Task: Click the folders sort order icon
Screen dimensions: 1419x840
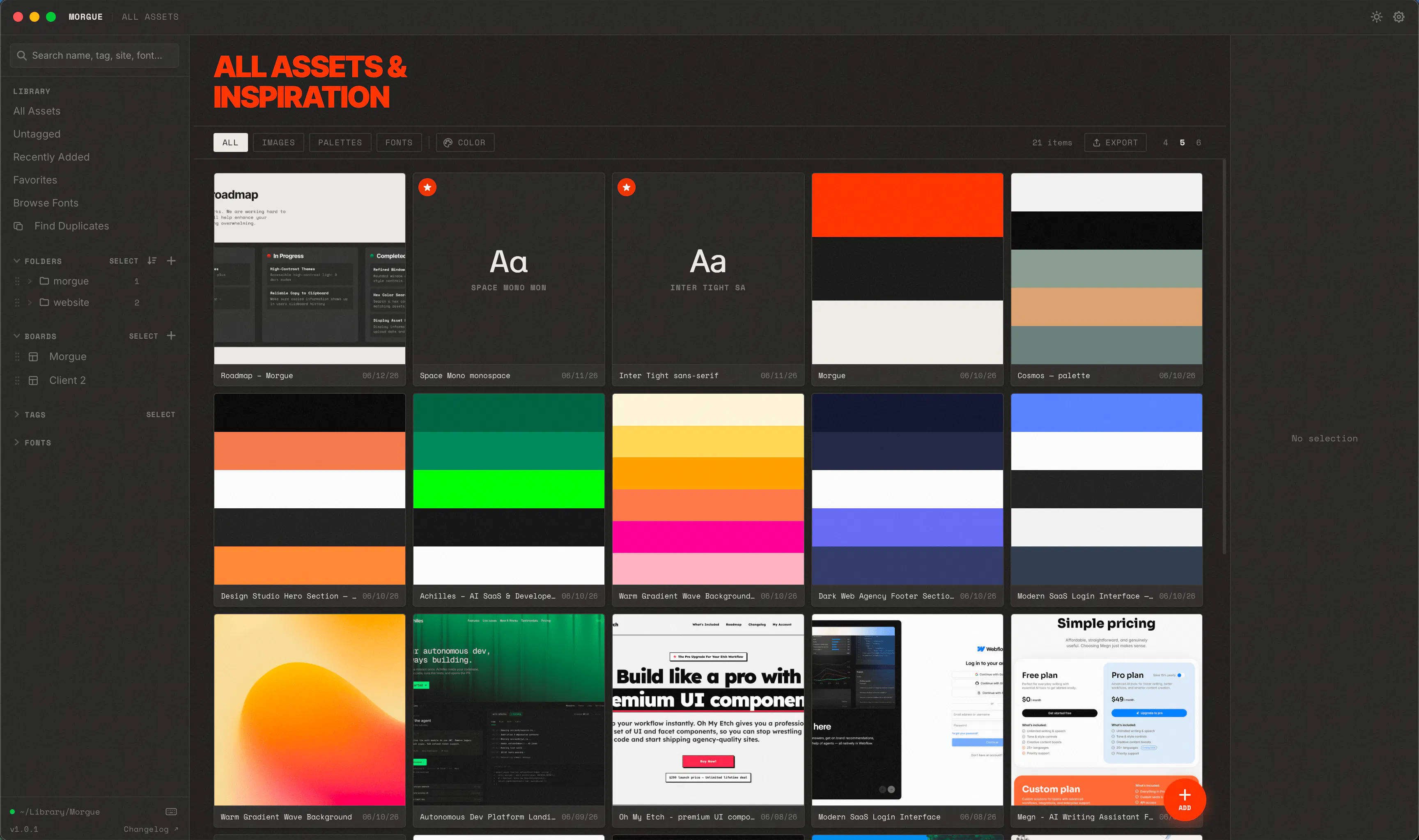Action: pyautogui.click(x=152, y=260)
